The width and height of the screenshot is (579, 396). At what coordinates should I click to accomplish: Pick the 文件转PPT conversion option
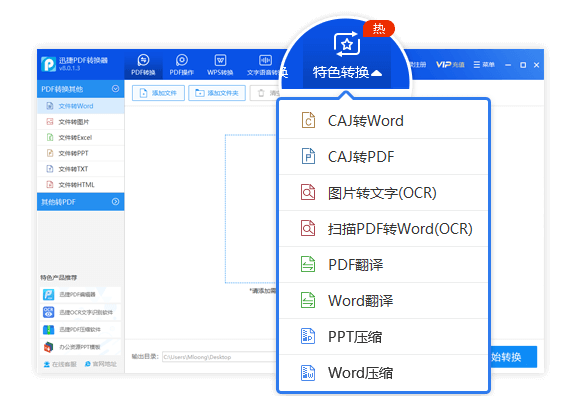pyautogui.click(x=80, y=153)
